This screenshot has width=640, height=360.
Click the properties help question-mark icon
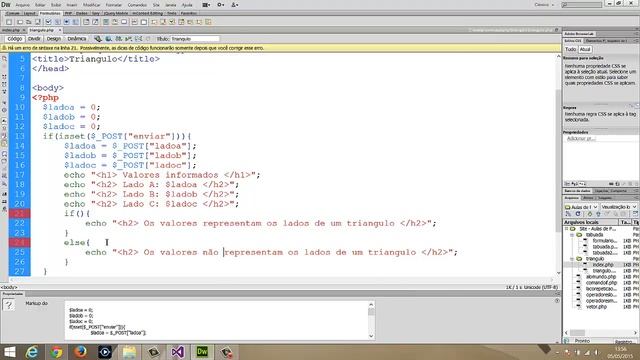point(8,304)
